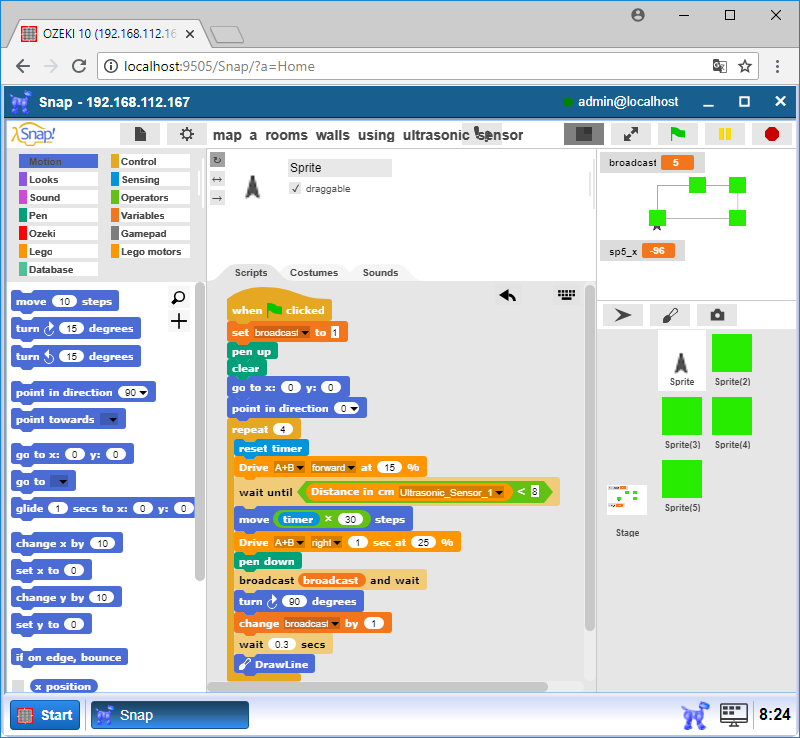This screenshot has width=800, height=738.
Task: Paint a new sprite with brush icon
Action: (x=670, y=315)
